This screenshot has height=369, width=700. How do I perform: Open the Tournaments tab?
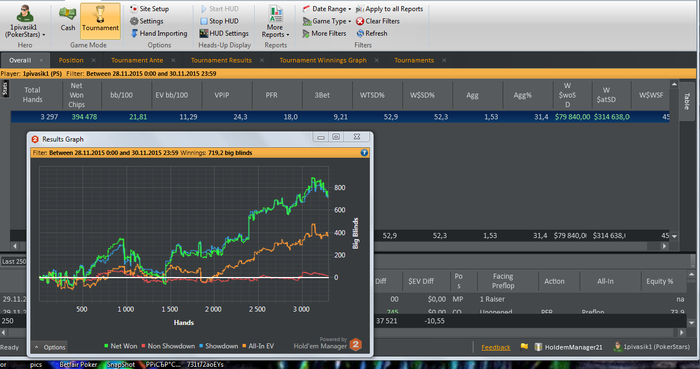point(414,60)
